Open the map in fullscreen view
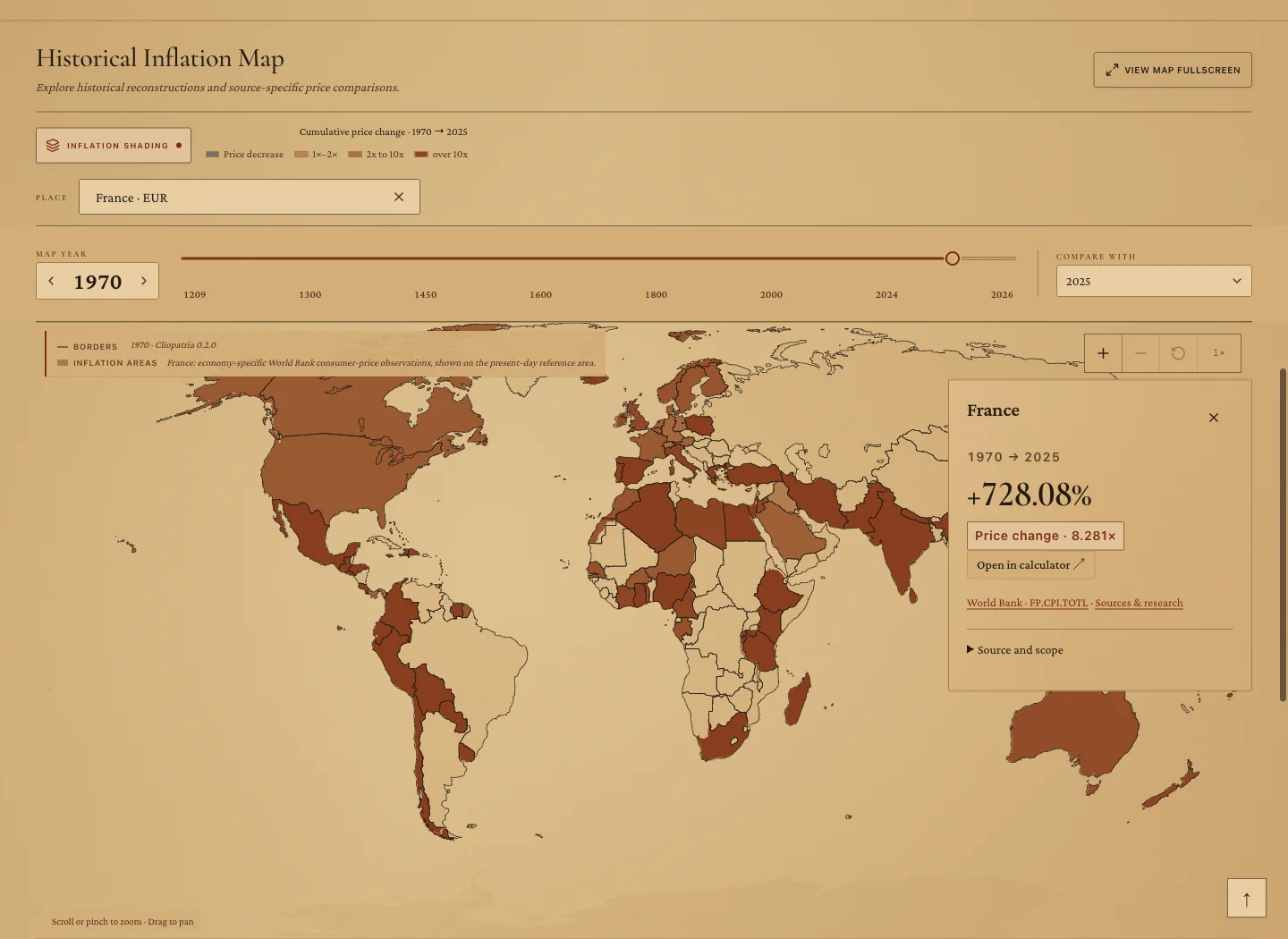 click(x=1172, y=70)
